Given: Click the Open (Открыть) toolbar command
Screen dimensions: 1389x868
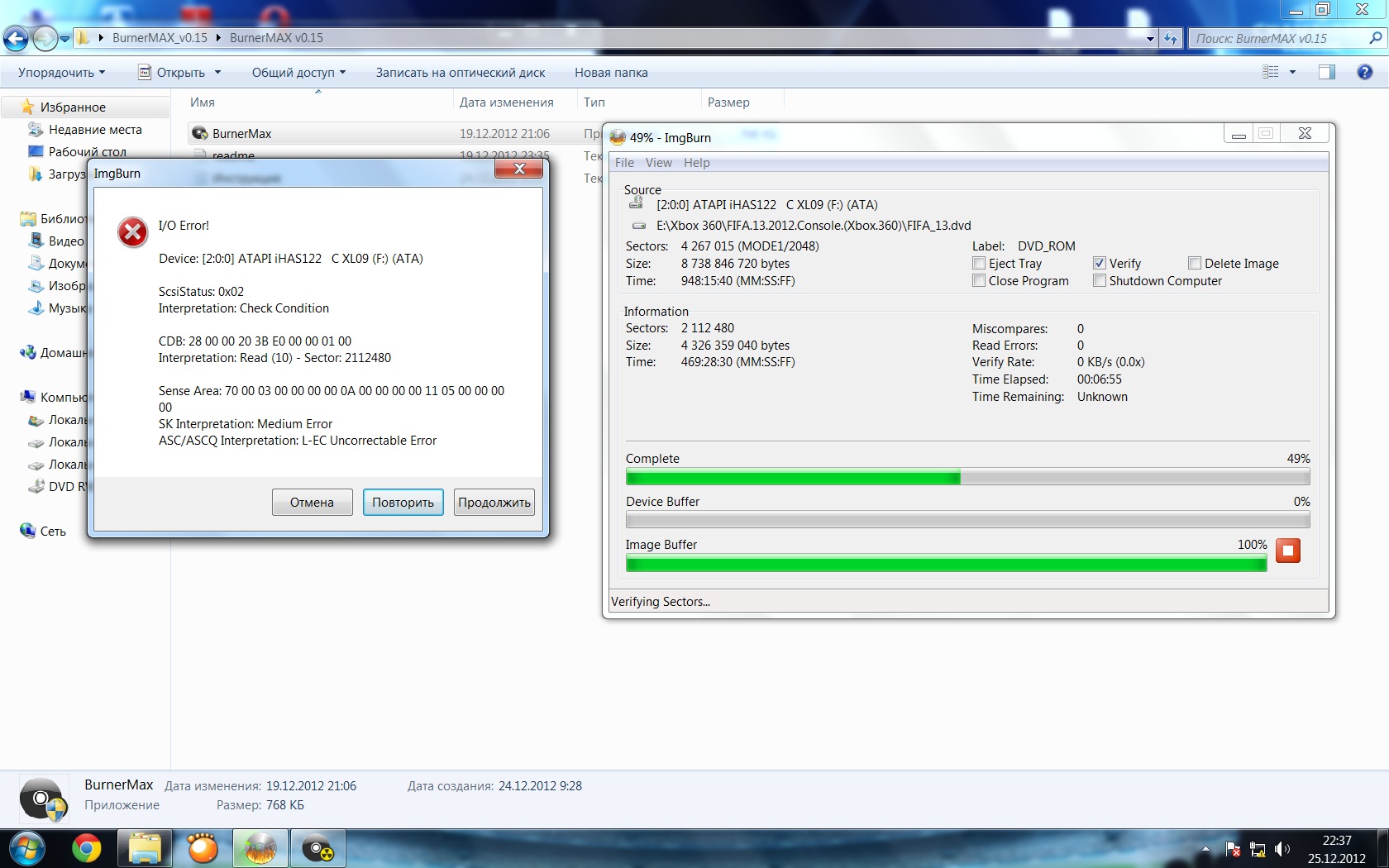Looking at the screenshot, I should (x=172, y=73).
